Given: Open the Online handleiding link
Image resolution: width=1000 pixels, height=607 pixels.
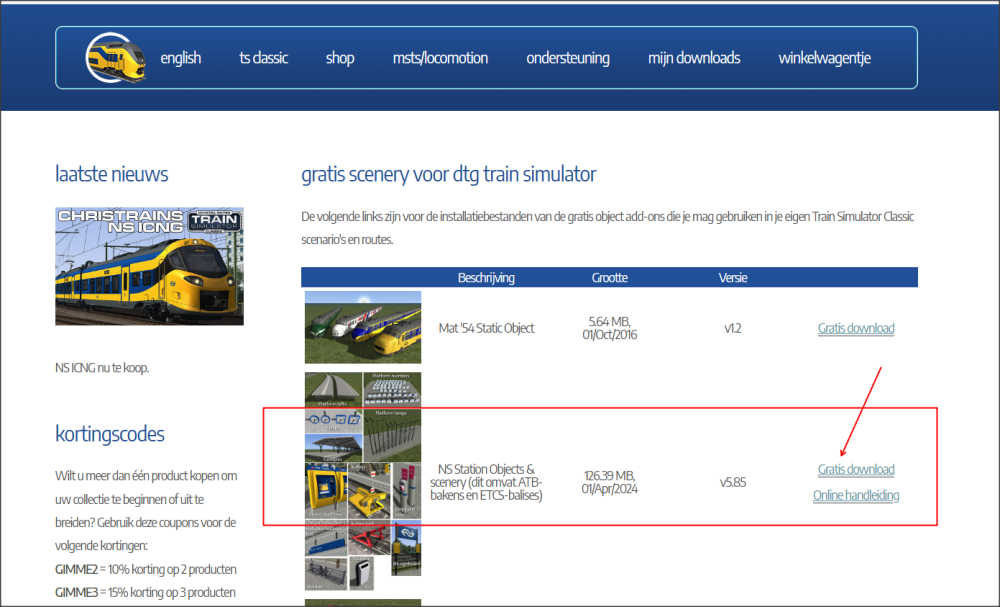Looking at the screenshot, I should click(856, 496).
